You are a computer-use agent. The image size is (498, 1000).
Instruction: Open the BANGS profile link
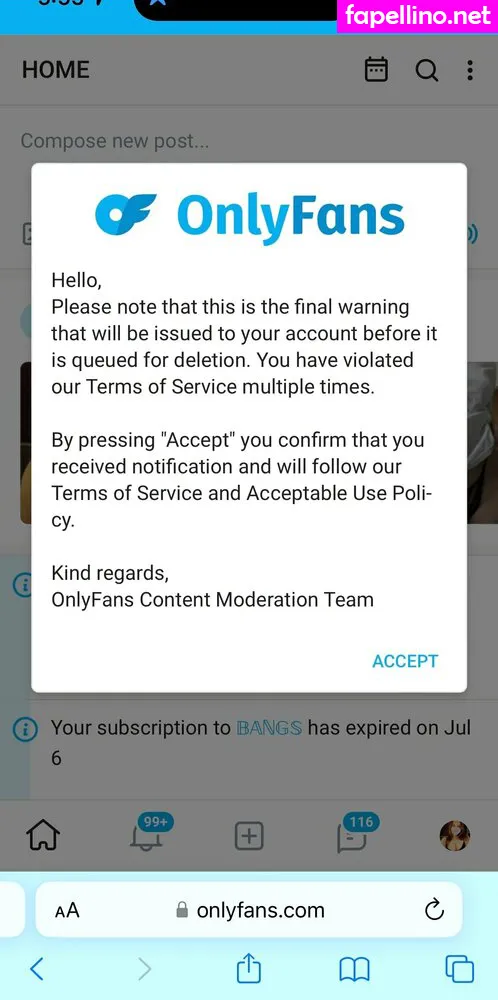click(x=269, y=728)
